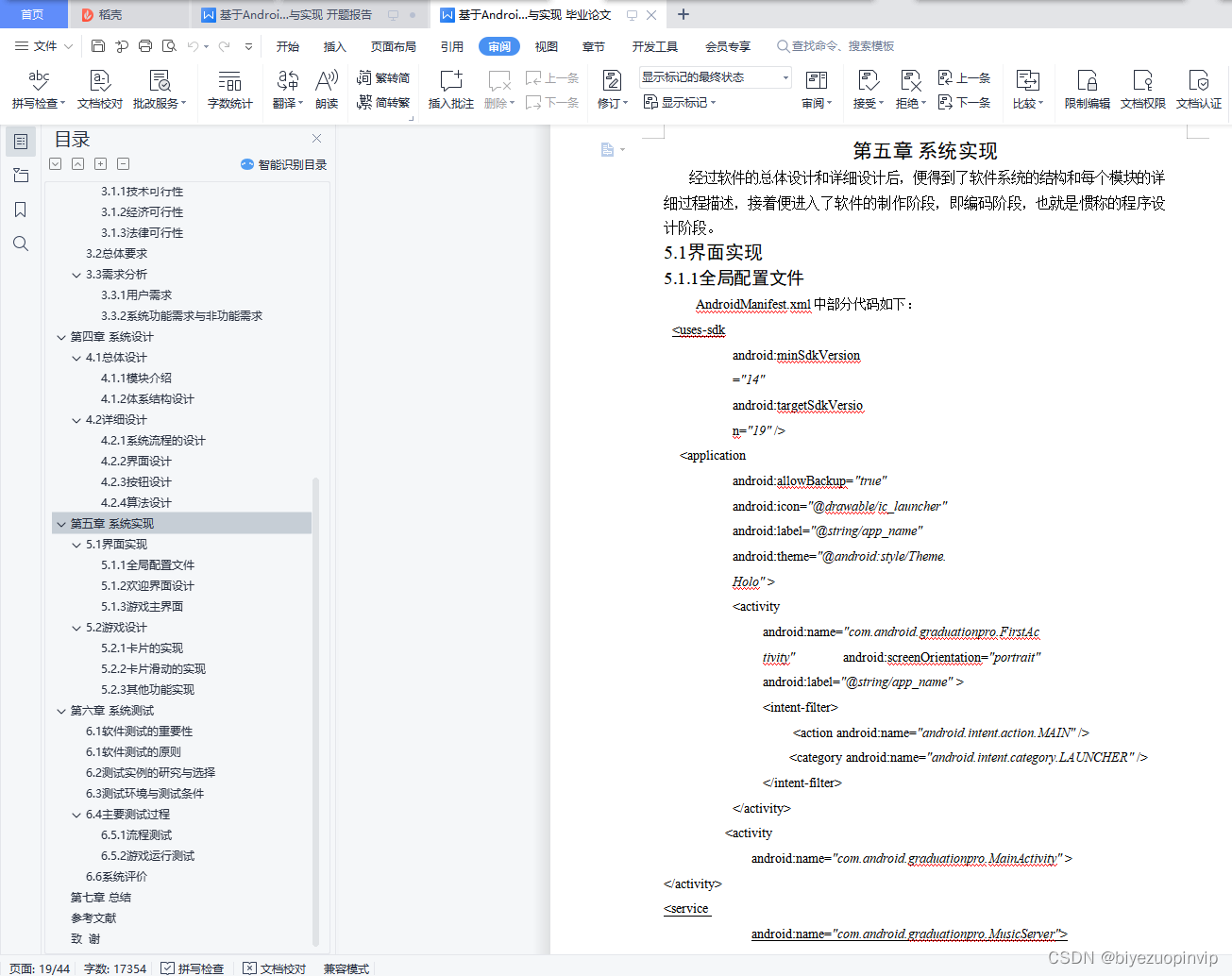
Task: Click the 比较 compare documents tool
Action: tap(1028, 90)
